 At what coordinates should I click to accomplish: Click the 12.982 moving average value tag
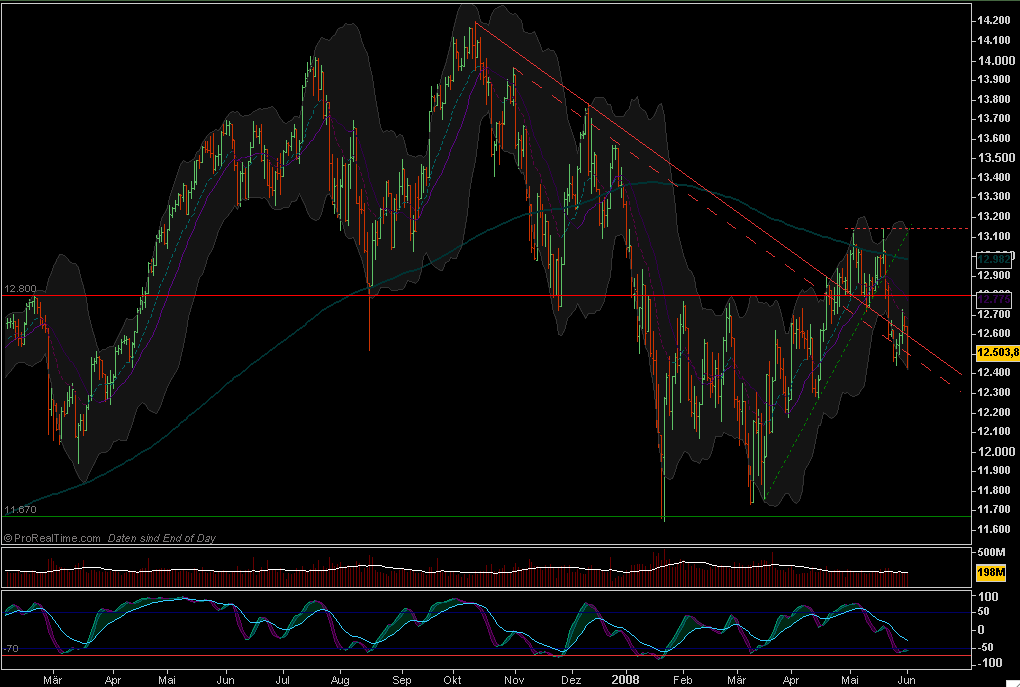[995, 260]
